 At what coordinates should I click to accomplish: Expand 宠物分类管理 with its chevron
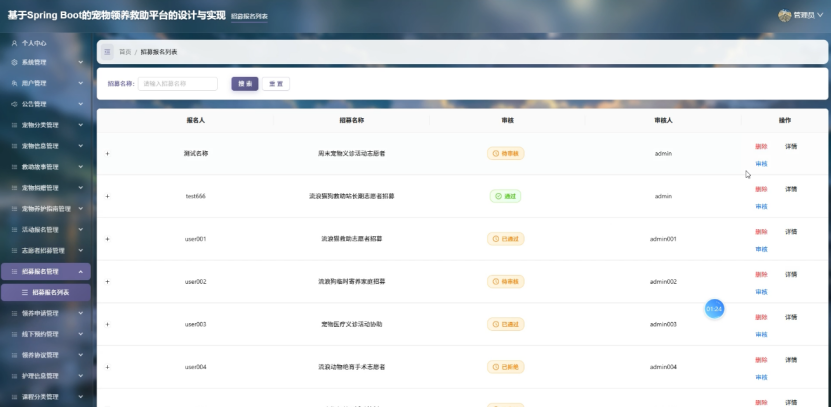81,125
